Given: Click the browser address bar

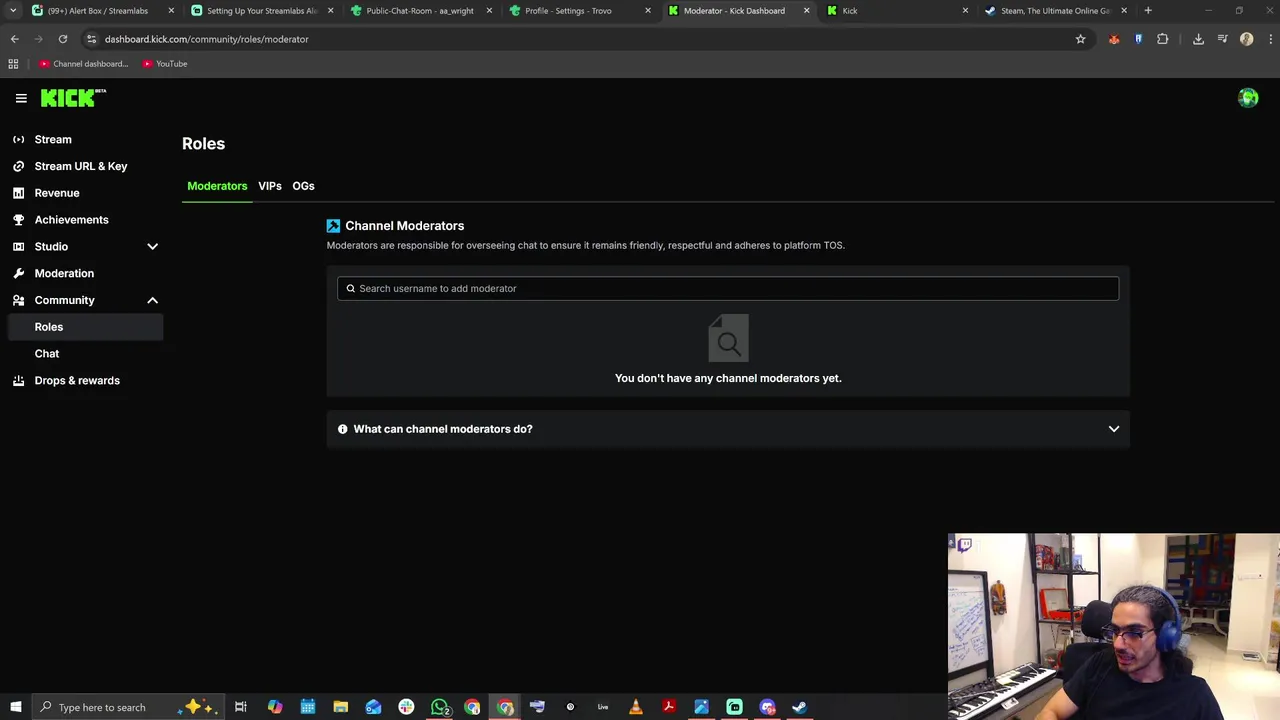Looking at the screenshot, I should click(x=580, y=39).
